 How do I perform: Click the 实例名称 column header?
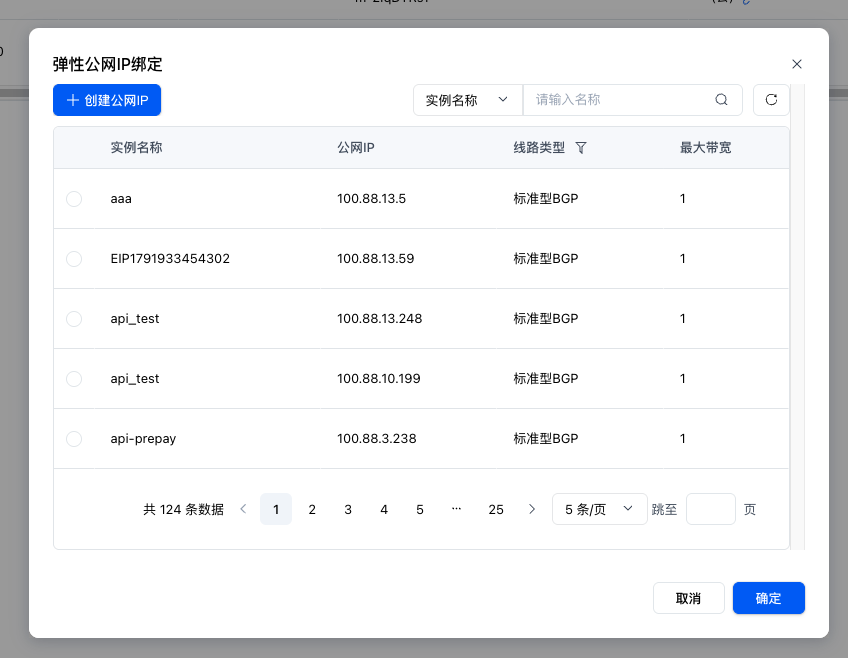click(136, 148)
